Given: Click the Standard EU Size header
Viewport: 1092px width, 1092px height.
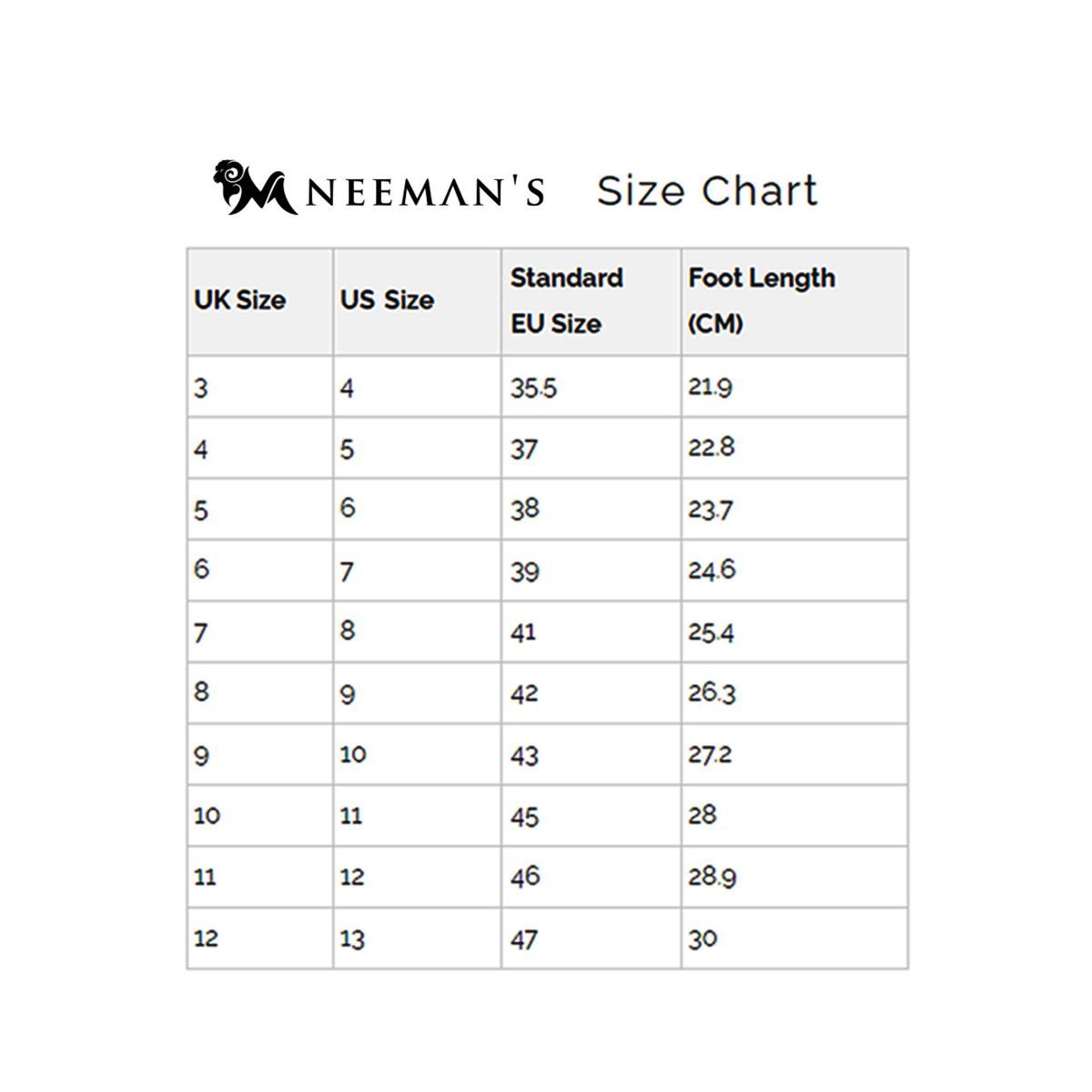Looking at the screenshot, I should [x=566, y=300].
